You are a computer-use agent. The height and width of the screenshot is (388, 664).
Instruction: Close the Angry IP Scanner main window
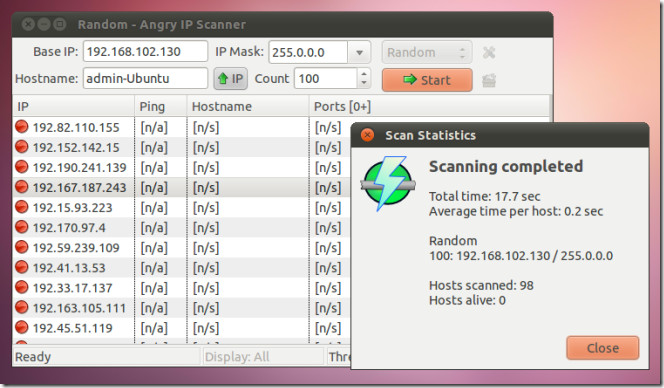click(x=28, y=24)
